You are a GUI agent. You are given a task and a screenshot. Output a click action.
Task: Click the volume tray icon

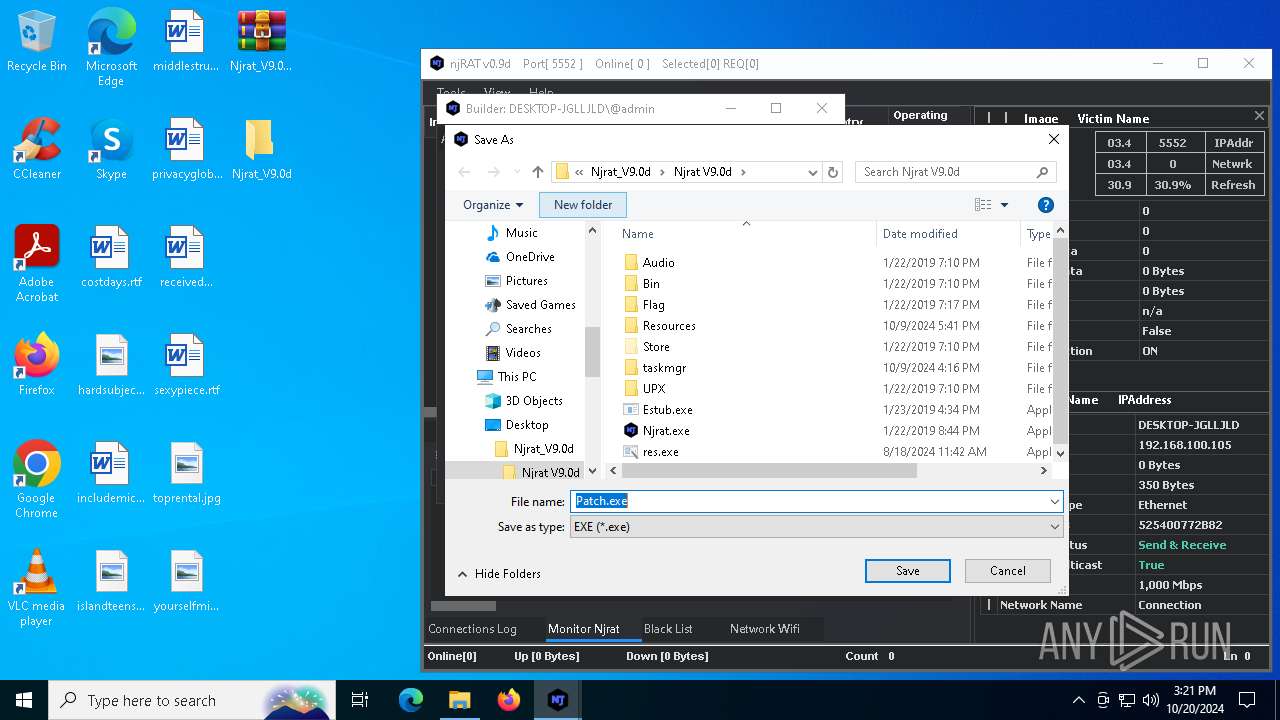point(1151,700)
